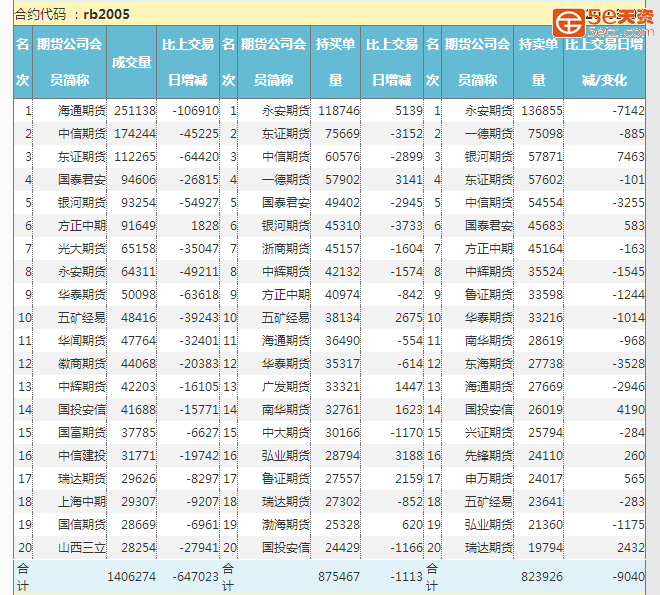
Task: Select 山西三立 row entry
Action: (x=82, y=547)
